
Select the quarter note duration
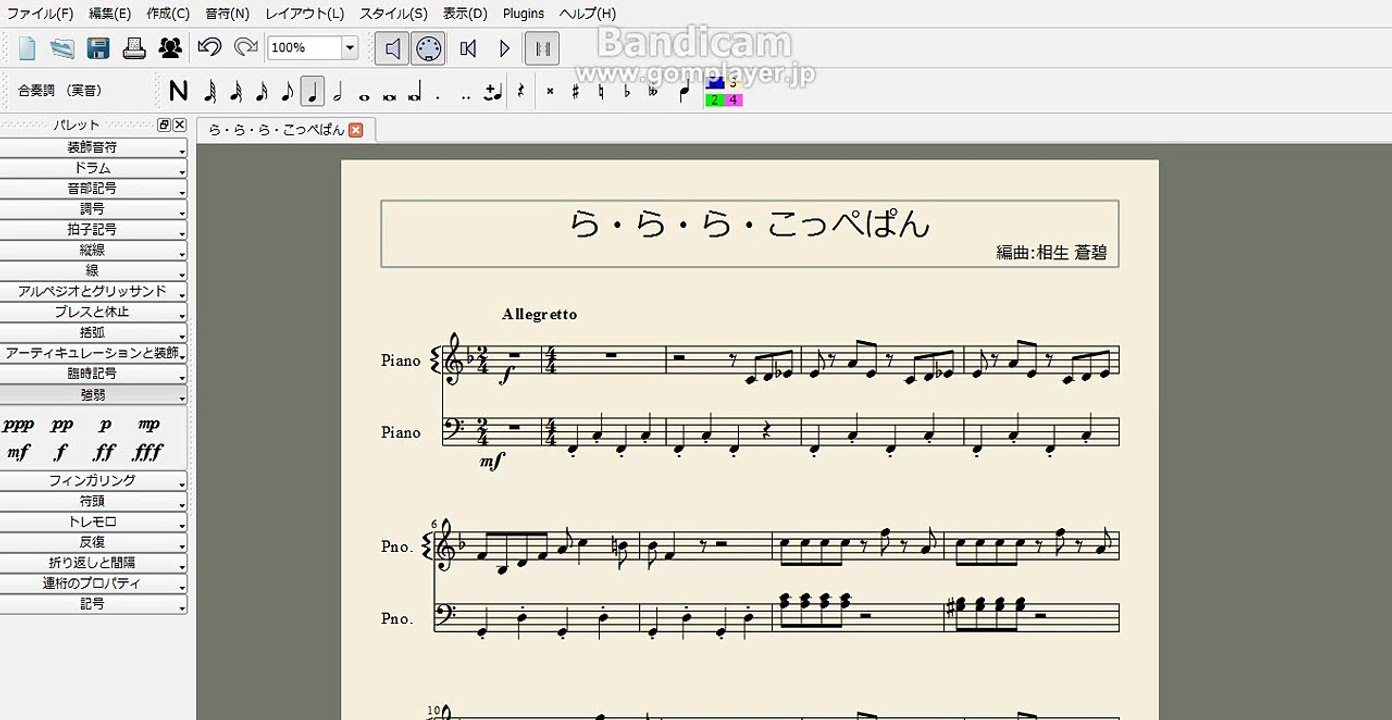click(x=312, y=91)
